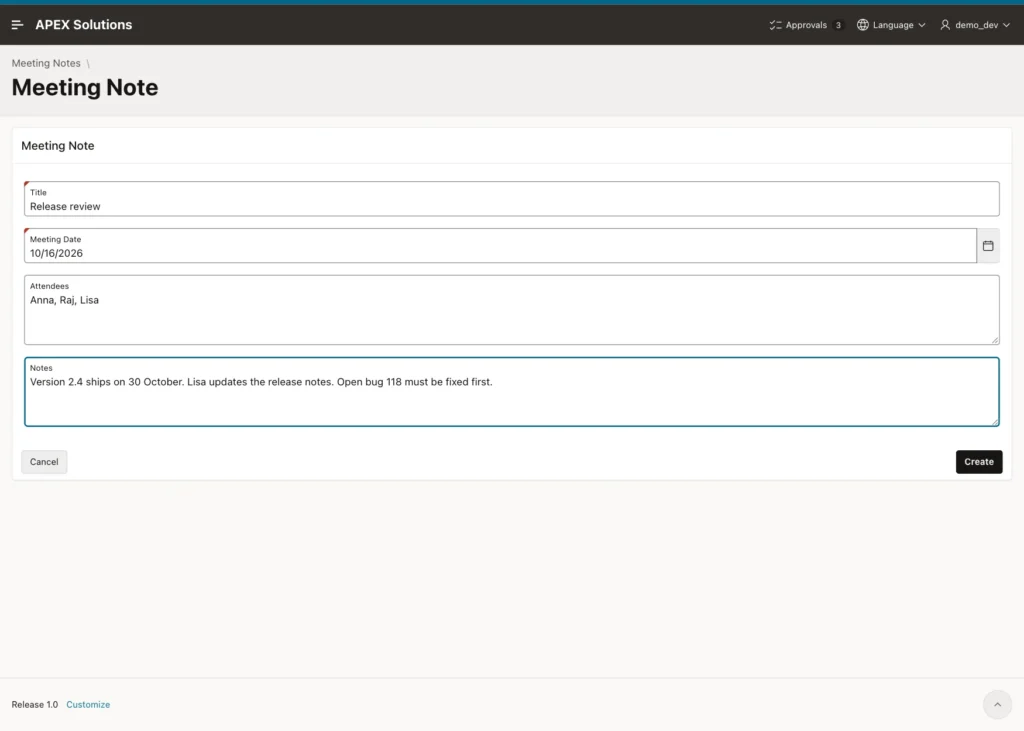Grab the Attendees textarea resize handle

(x=995, y=340)
